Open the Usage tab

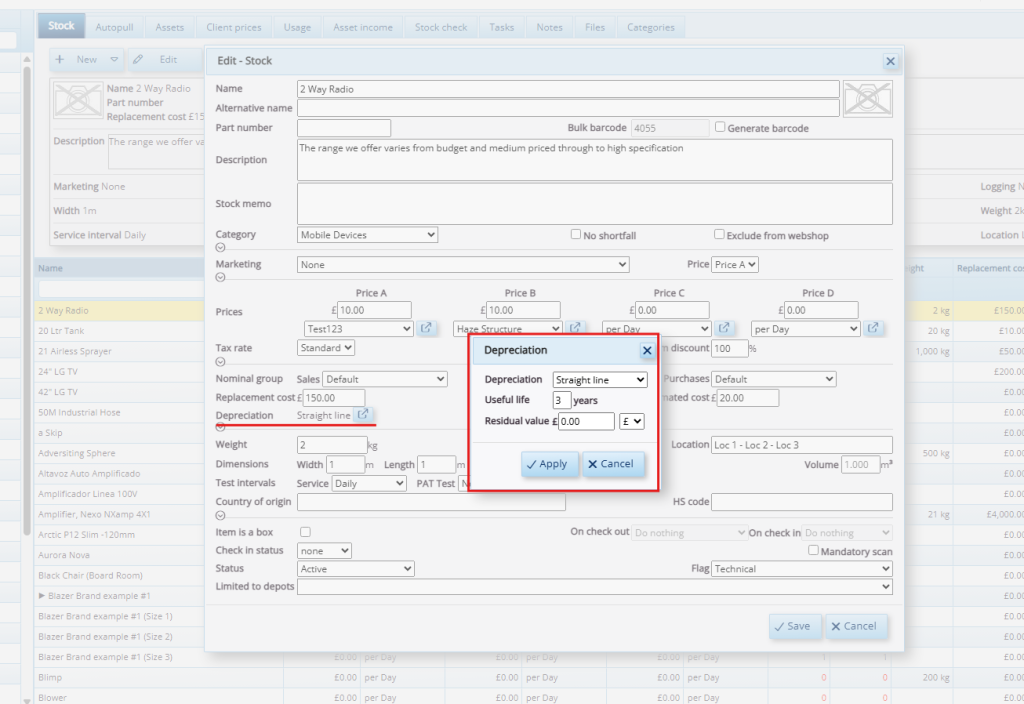(297, 27)
